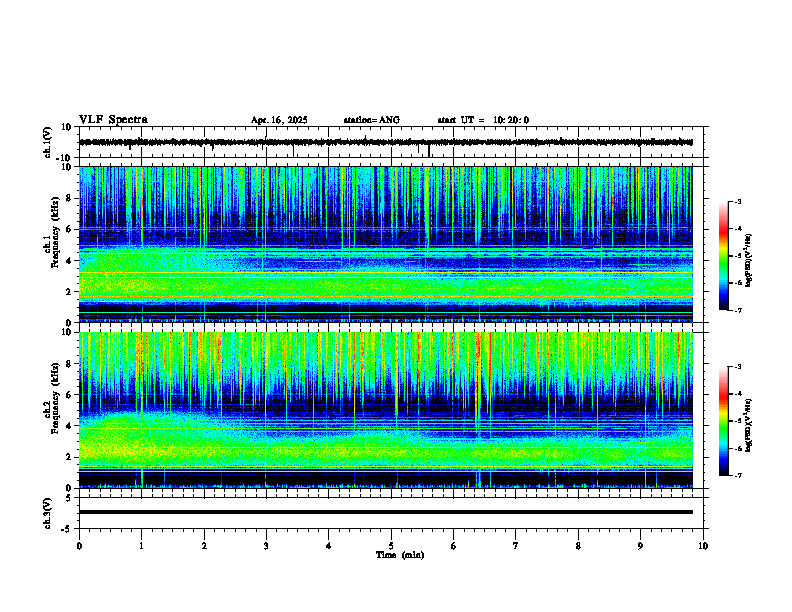This screenshot has height=612, width=792.
Task: Click inside the ch.1 spectrogram panel
Action: pyautogui.click(x=386, y=244)
